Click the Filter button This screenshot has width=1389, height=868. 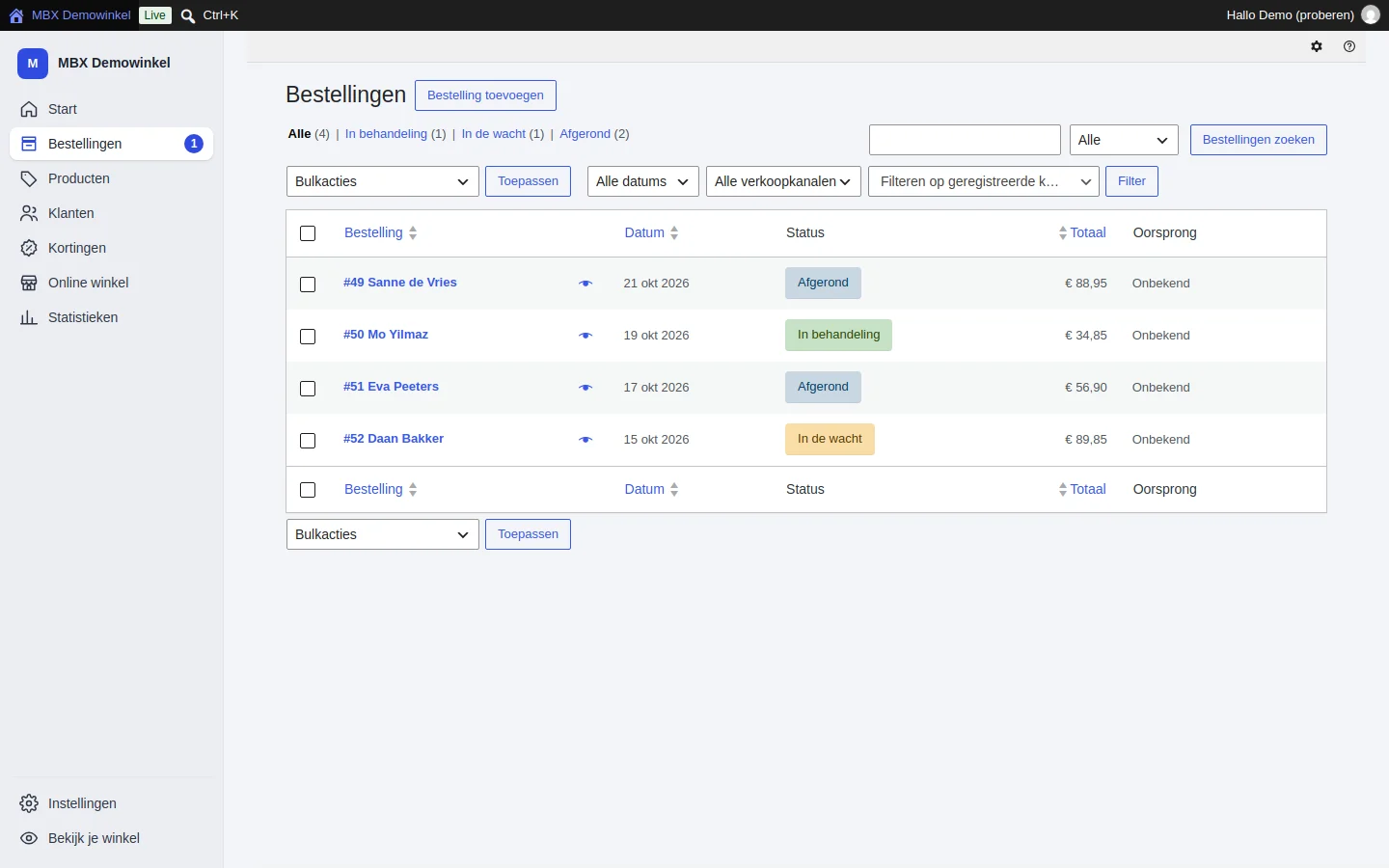[x=1131, y=181]
